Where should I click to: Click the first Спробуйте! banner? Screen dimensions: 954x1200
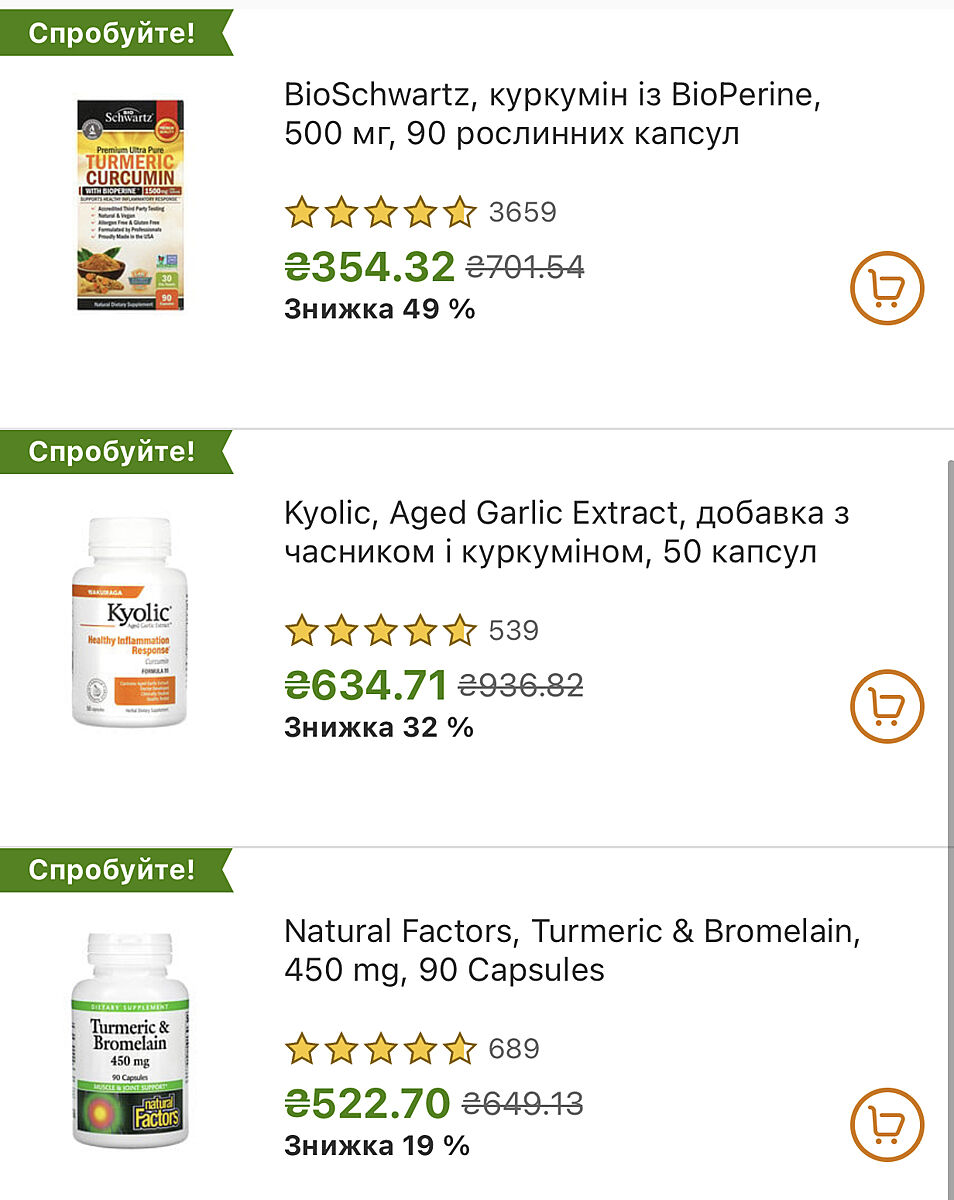(x=112, y=33)
